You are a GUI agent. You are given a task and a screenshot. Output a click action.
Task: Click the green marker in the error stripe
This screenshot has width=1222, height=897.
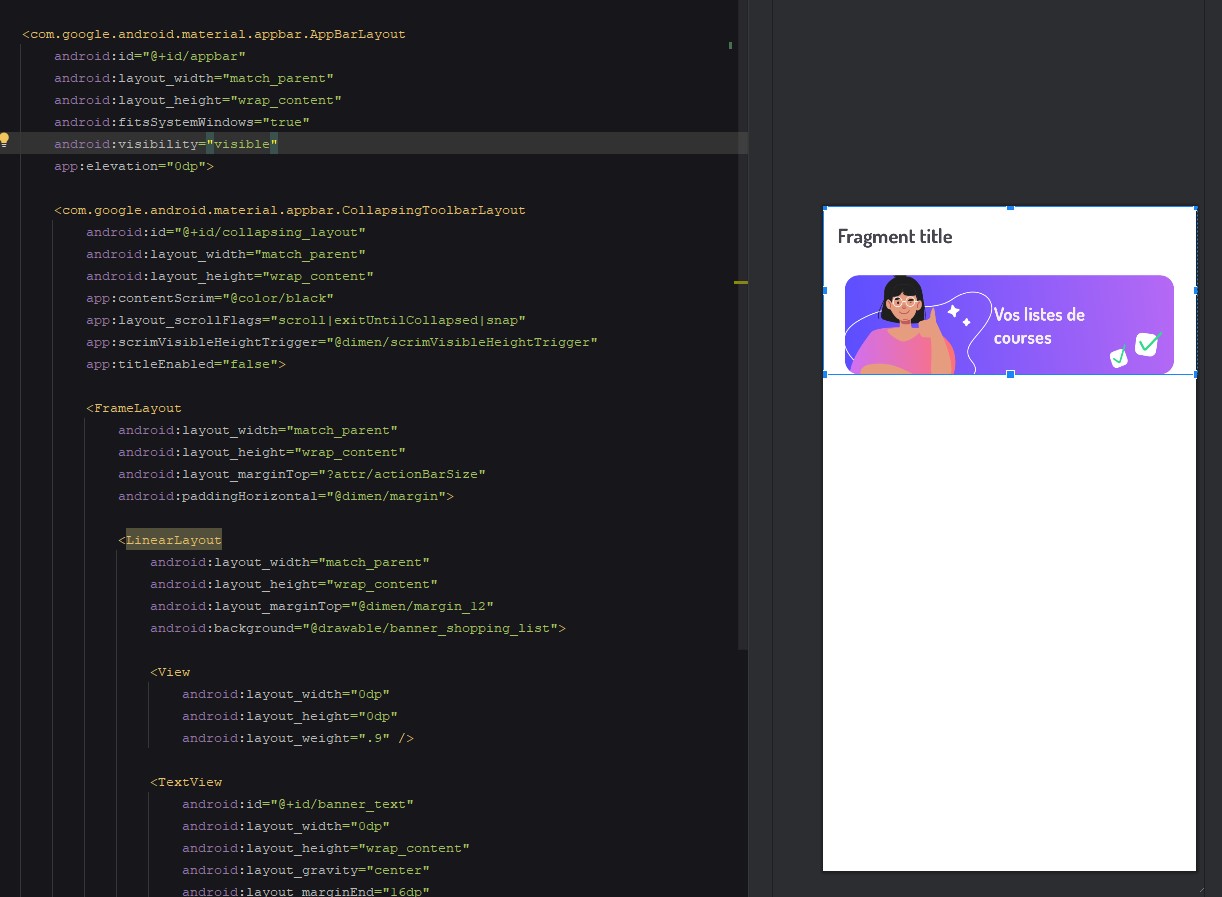[731, 45]
